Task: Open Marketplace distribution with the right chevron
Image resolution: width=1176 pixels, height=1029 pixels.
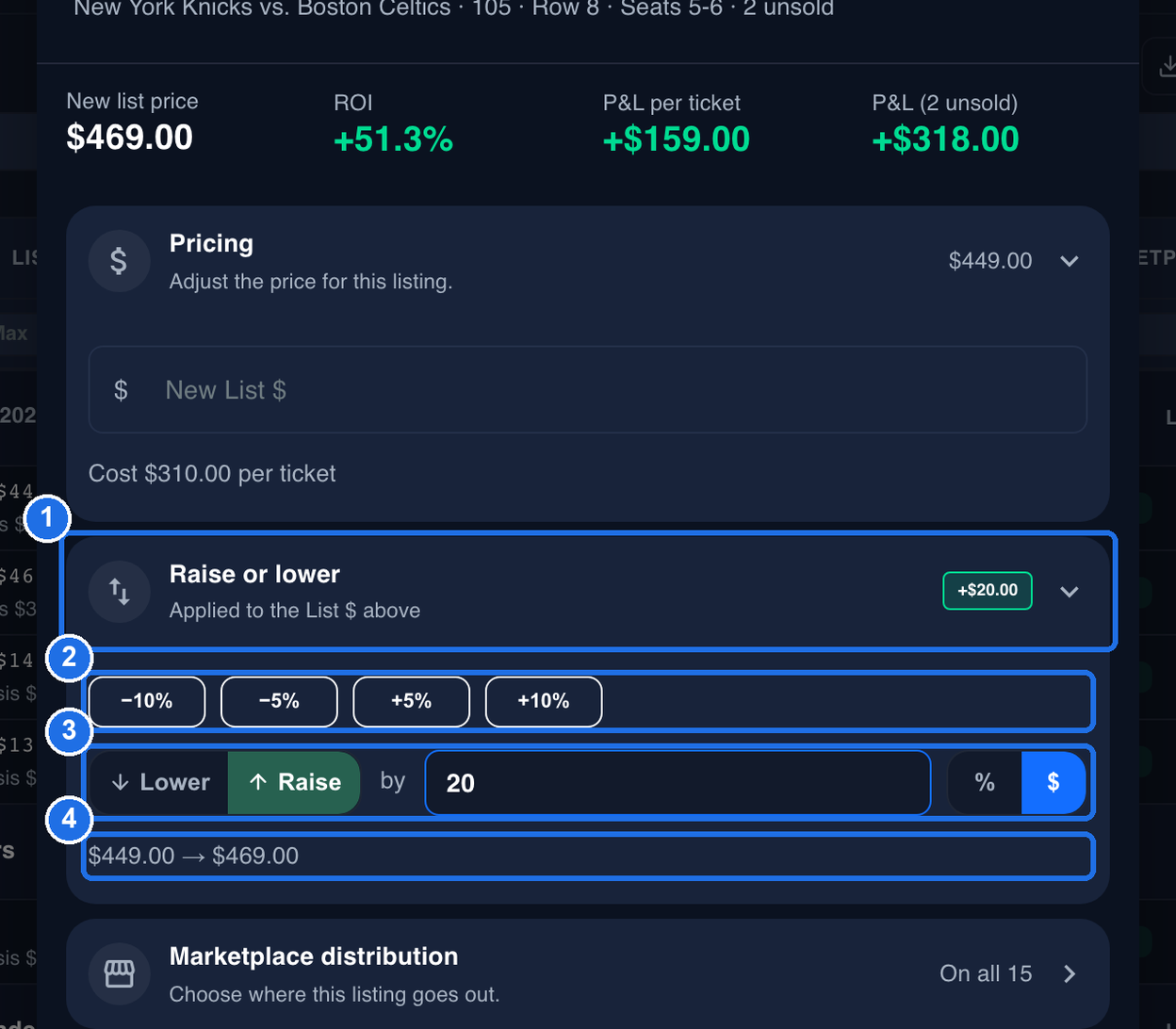Action: [x=1069, y=973]
